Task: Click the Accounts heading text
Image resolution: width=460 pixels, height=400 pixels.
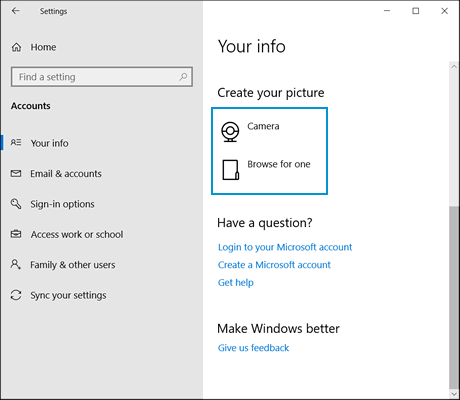Action: tap(31, 106)
